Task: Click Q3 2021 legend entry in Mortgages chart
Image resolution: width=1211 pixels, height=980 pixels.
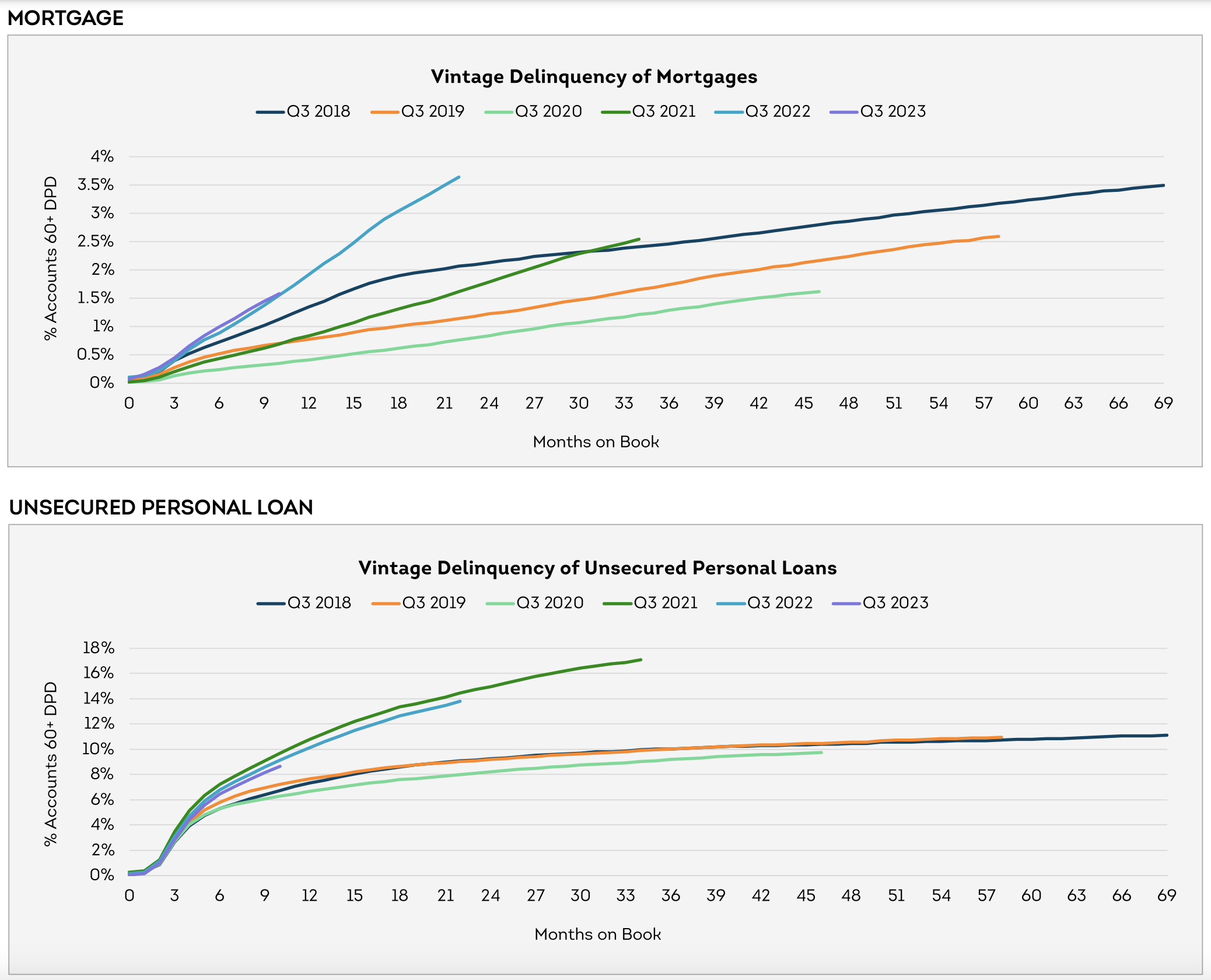Action: coord(663,111)
